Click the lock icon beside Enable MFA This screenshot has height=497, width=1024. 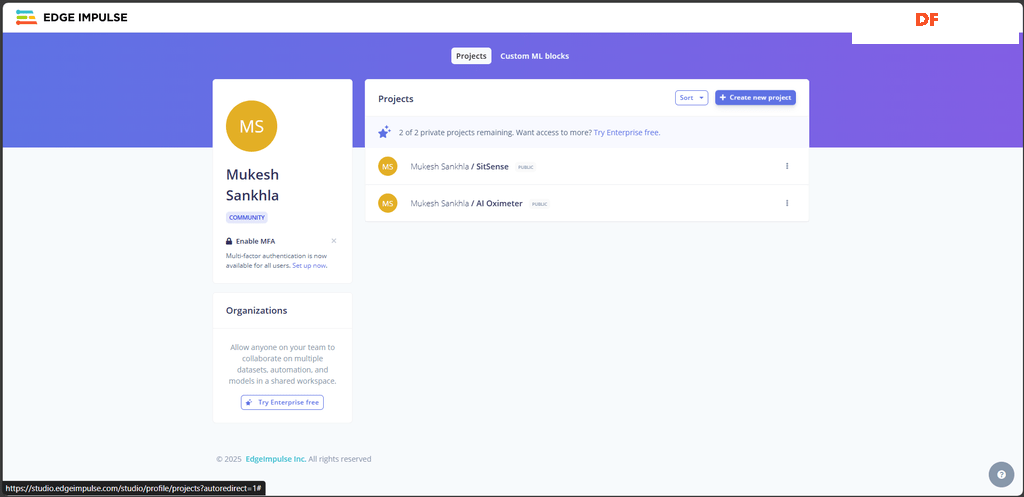point(229,241)
